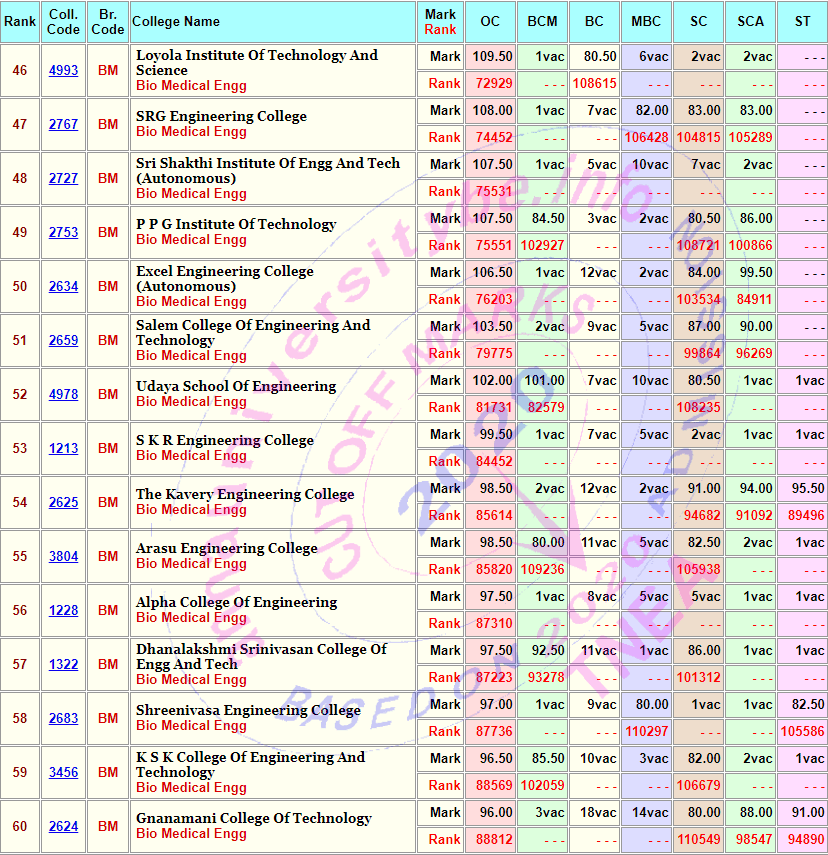Click the 4978 college code link

(x=63, y=394)
